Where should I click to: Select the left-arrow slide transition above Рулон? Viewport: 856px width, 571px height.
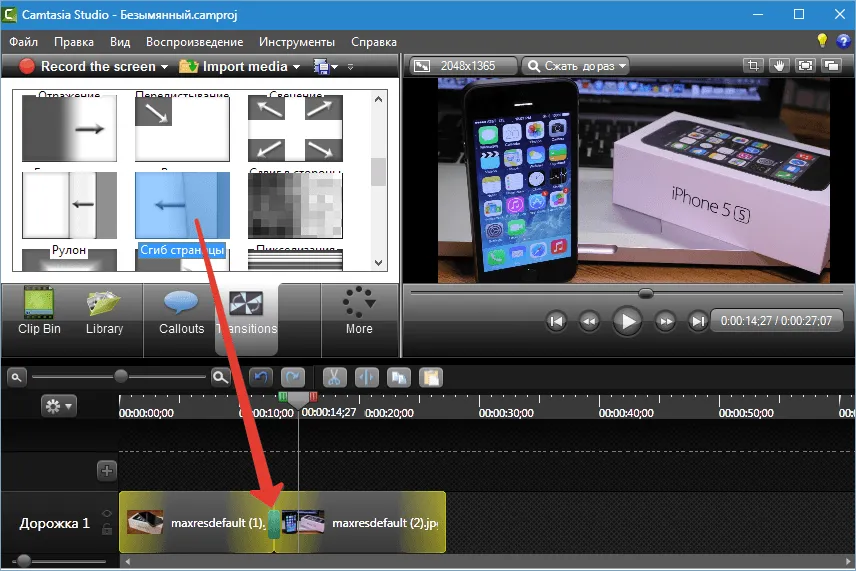point(69,205)
